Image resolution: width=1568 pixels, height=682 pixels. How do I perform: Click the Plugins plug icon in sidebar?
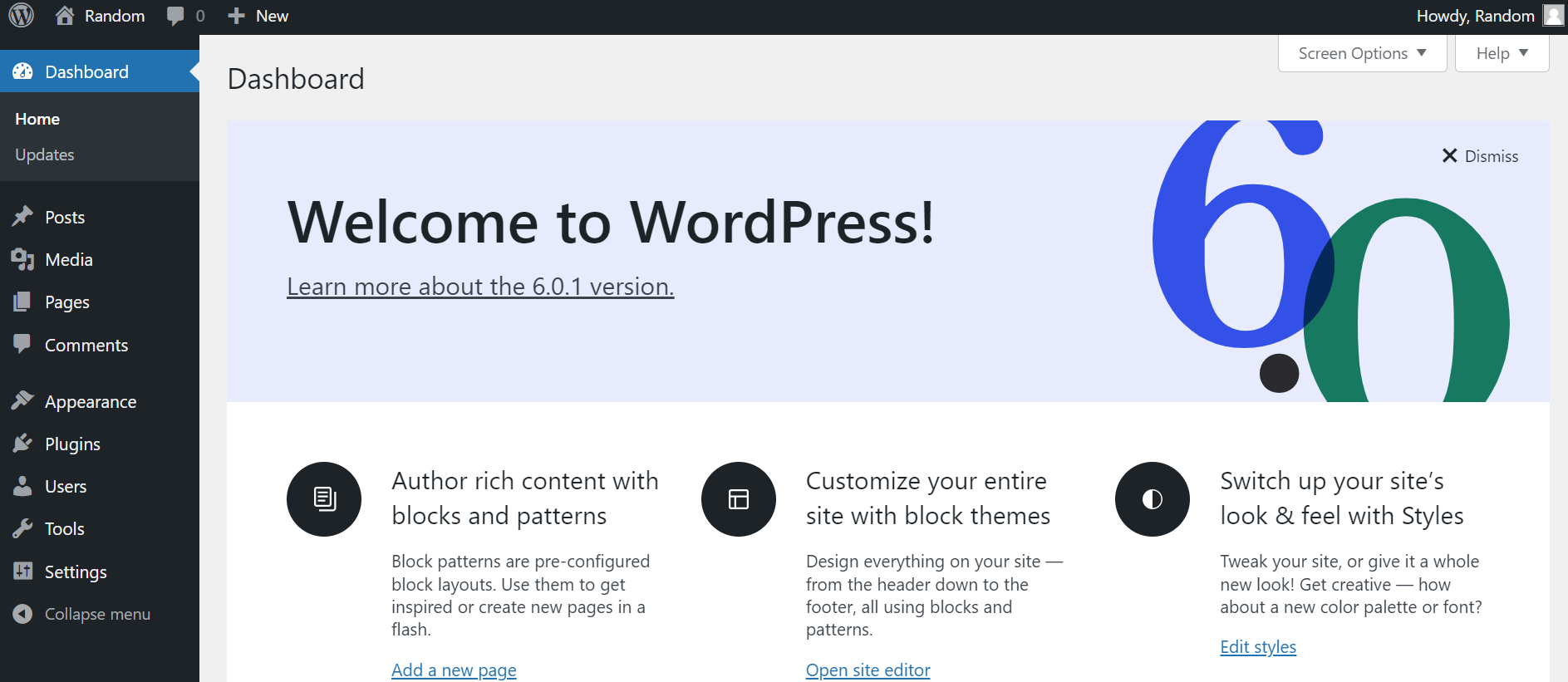click(22, 444)
